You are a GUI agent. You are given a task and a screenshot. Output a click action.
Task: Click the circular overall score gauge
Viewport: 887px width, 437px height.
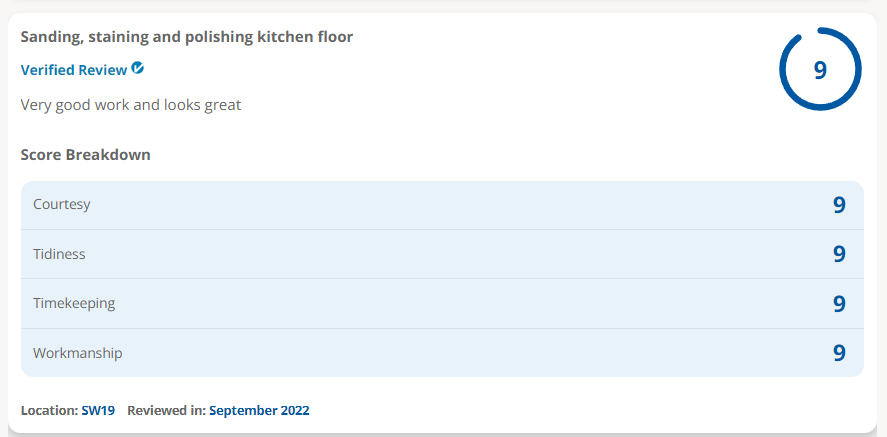820,68
